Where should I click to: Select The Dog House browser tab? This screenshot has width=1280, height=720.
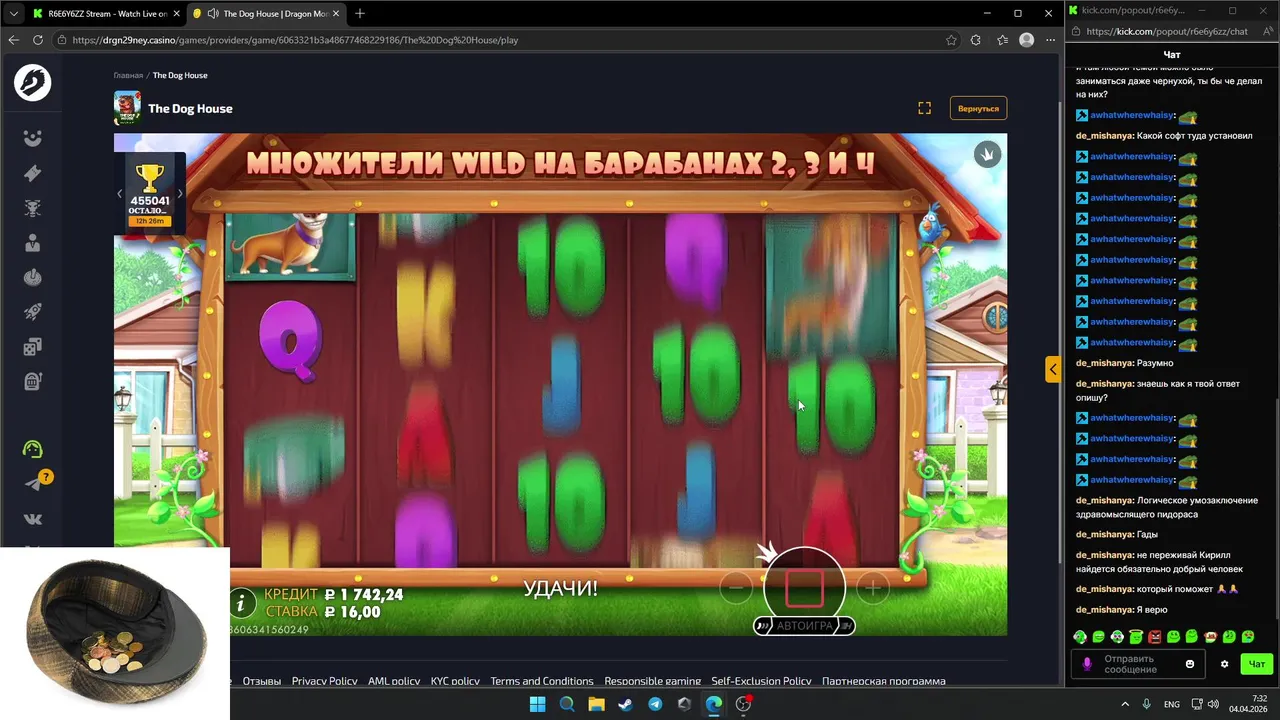[x=265, y=13]
